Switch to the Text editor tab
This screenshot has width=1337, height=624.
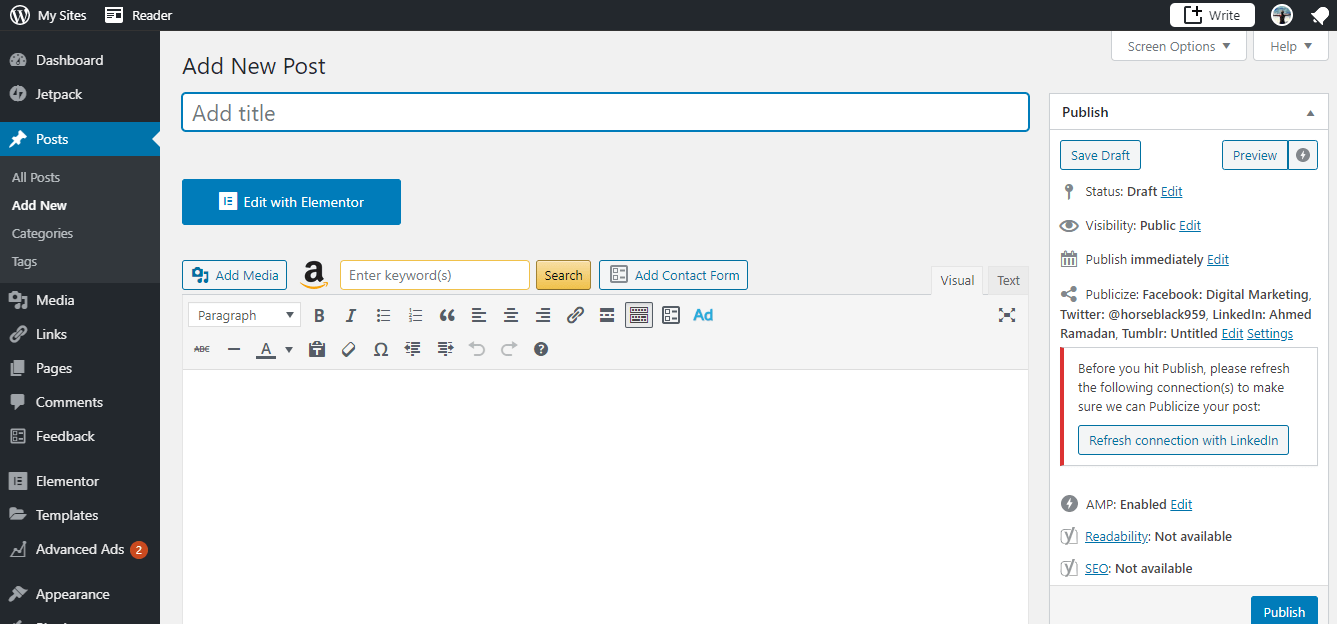point(1008,281)
